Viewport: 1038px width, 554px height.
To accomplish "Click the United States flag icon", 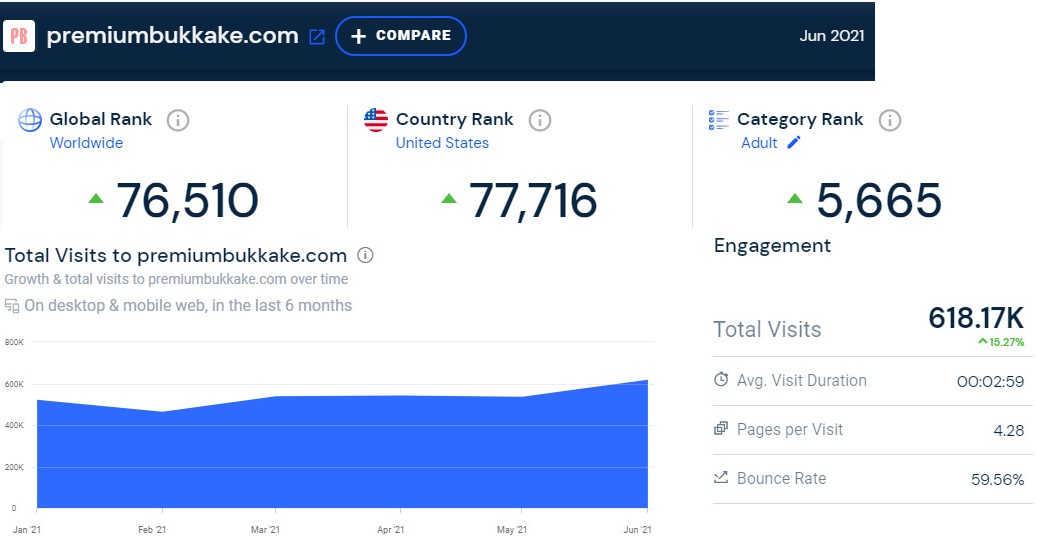I will pos(376,120).
